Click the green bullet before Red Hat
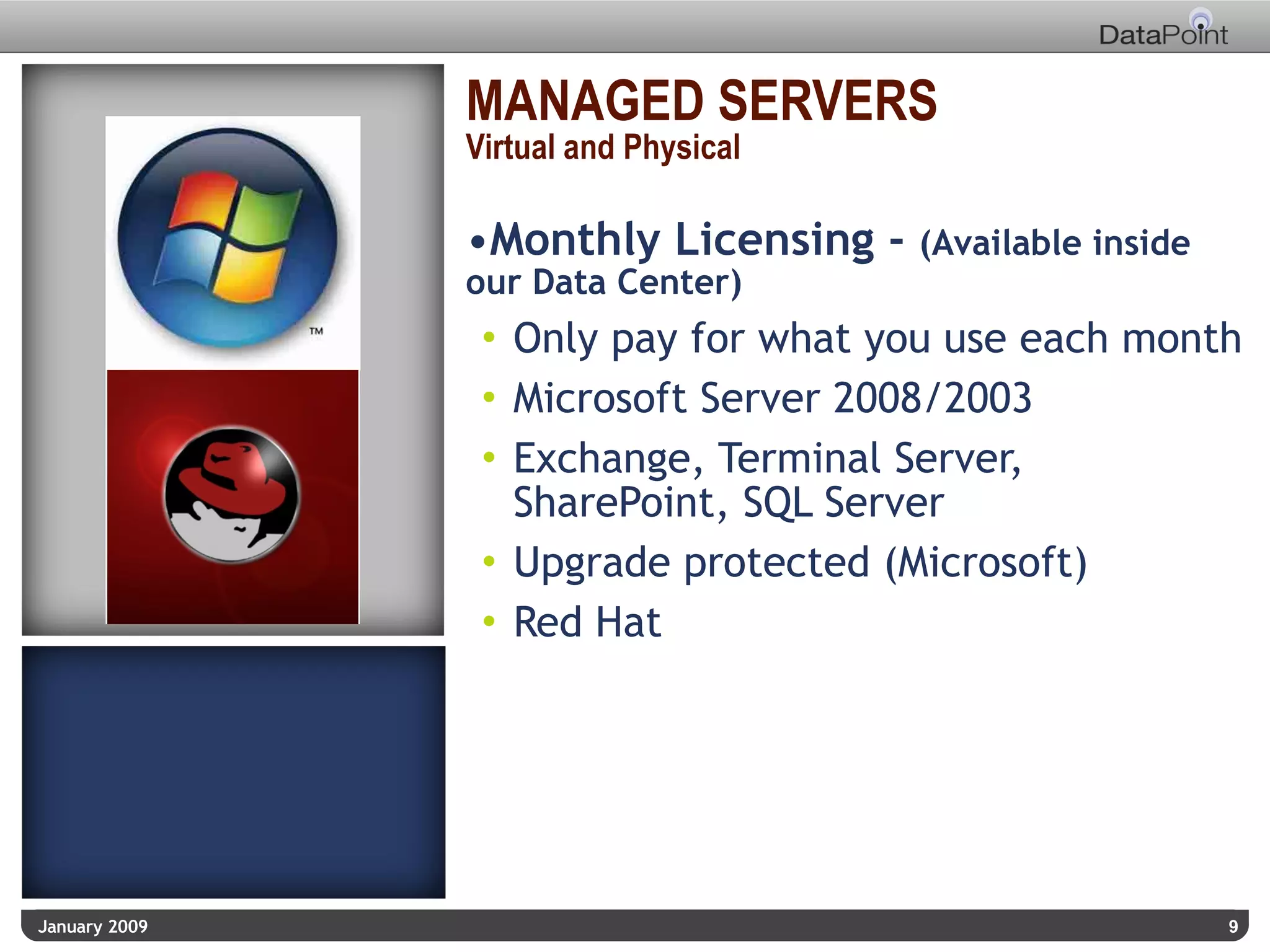The height and width of the screenshot is (952, 1270). (489, 620)
